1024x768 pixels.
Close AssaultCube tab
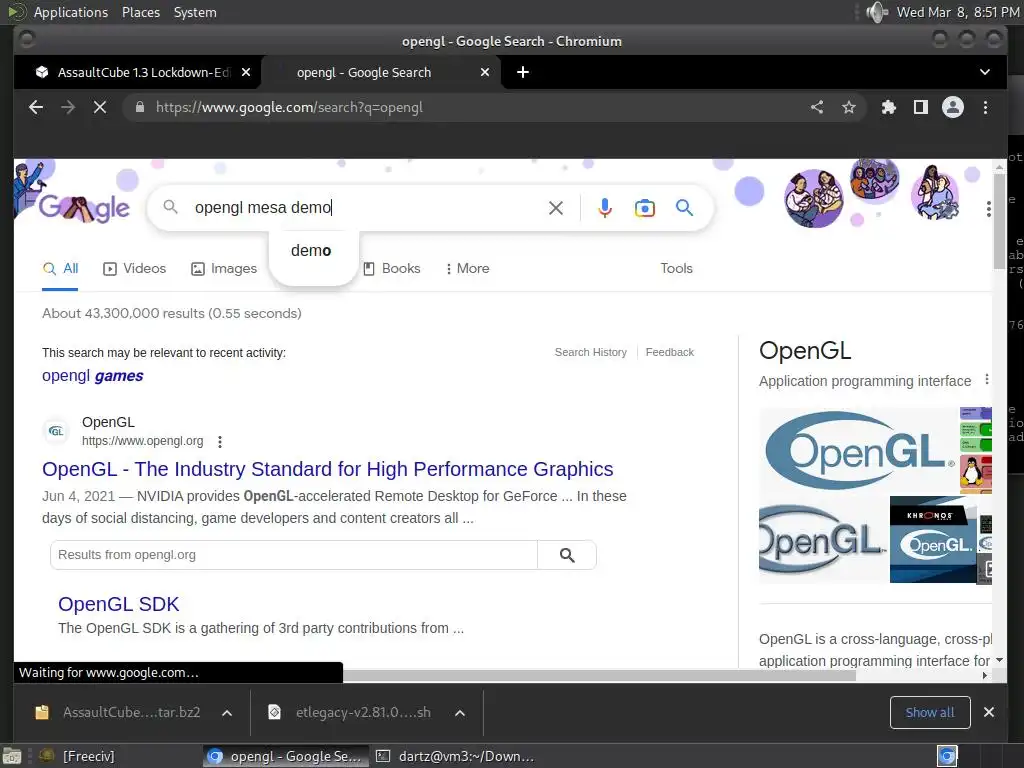pyautogui.click(x=246, y=72)
